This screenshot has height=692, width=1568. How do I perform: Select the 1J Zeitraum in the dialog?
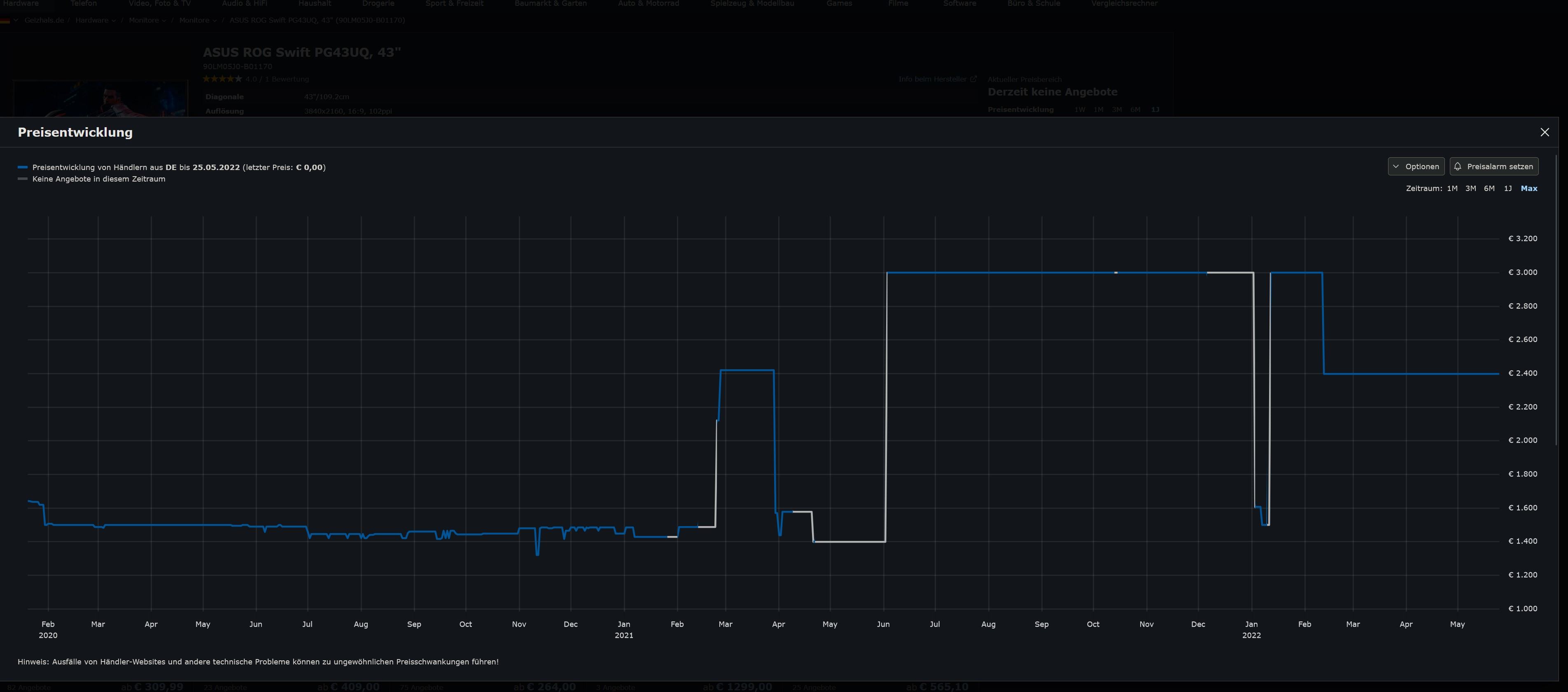tap(1508, 189)
